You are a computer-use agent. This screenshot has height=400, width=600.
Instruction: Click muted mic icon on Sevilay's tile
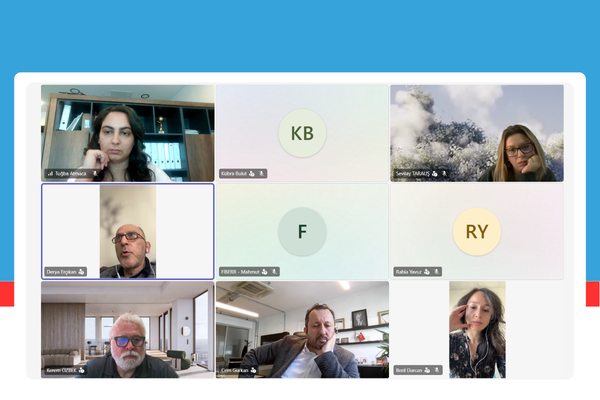tap(444, 174)
